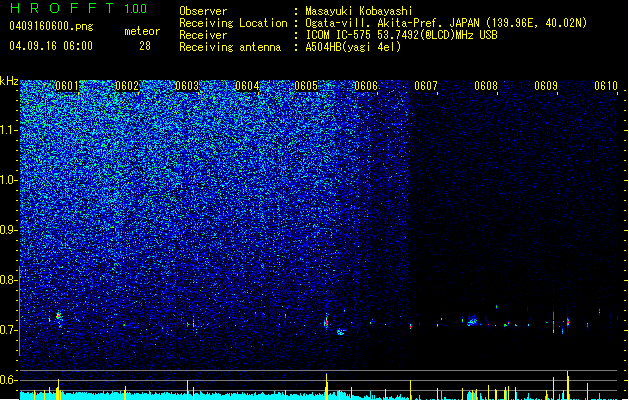Click the 0.7 kHz axis tick label

[8, 330]
